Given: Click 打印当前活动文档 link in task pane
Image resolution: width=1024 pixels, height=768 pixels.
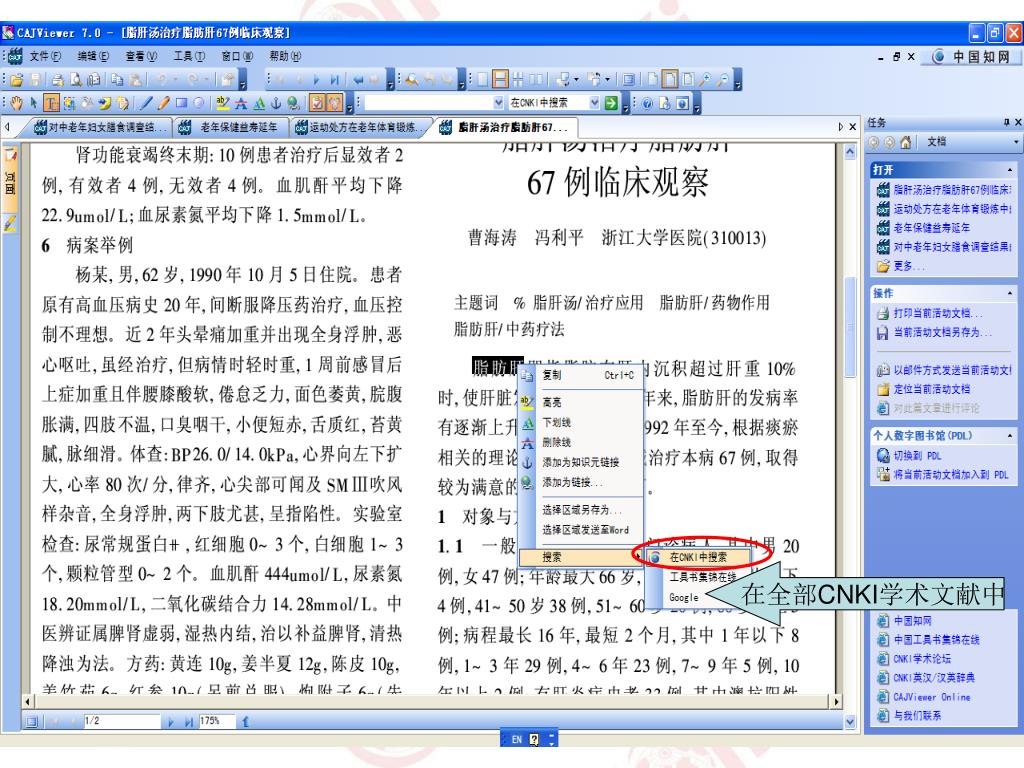Looking at the screenshot, I should (x=938, y=313).
